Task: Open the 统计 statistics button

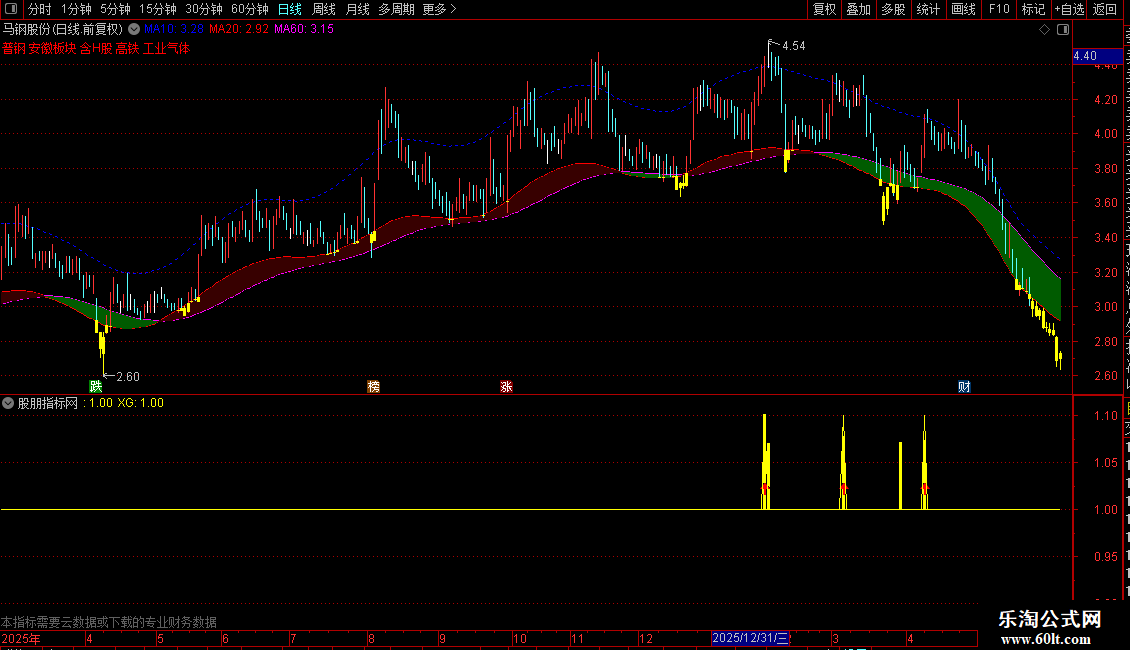Action: [x=928, y=9]
